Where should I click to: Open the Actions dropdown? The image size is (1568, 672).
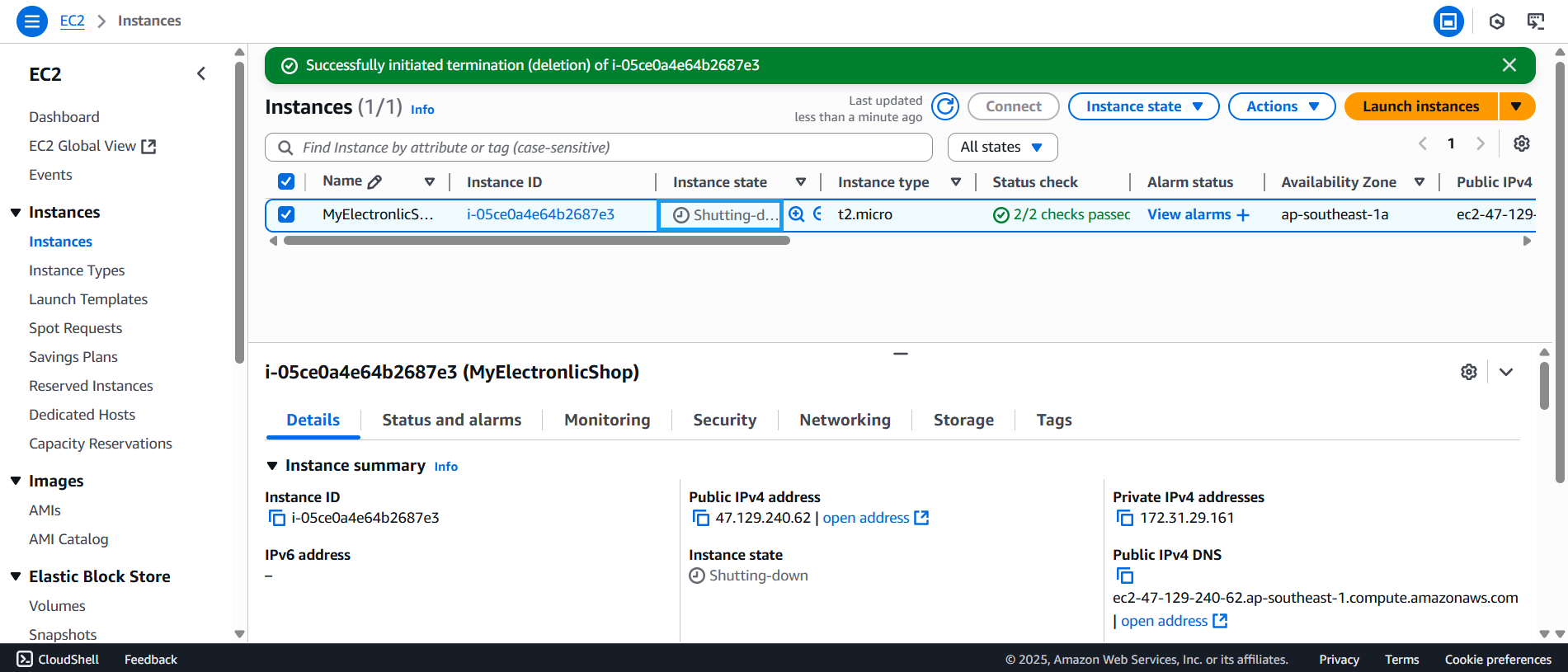[1282, 106]
